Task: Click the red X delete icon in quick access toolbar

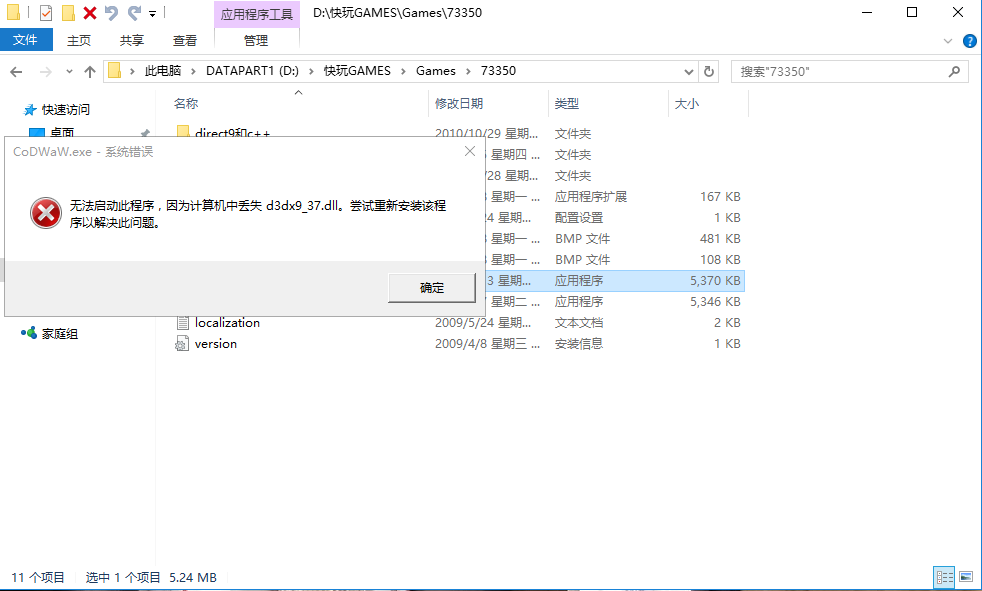Action: [x=90, y=13]
